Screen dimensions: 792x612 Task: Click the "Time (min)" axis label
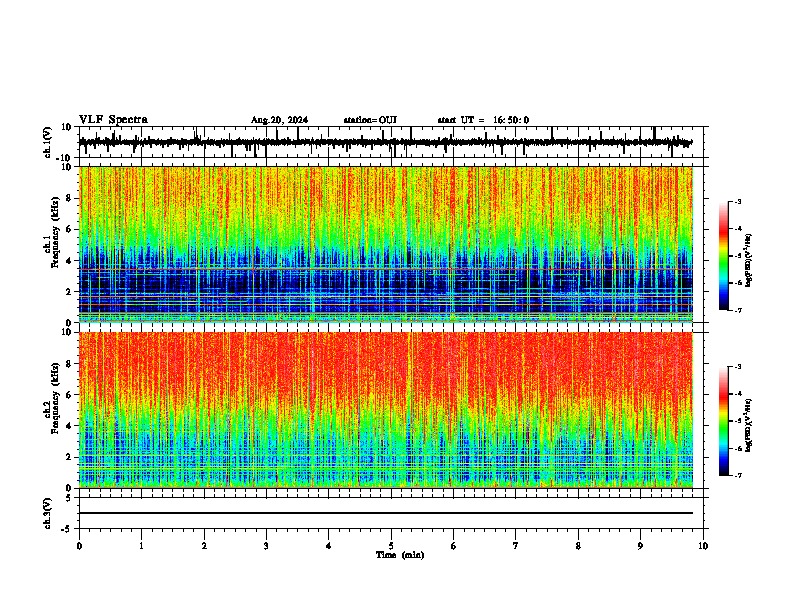[x=400, y=555]
